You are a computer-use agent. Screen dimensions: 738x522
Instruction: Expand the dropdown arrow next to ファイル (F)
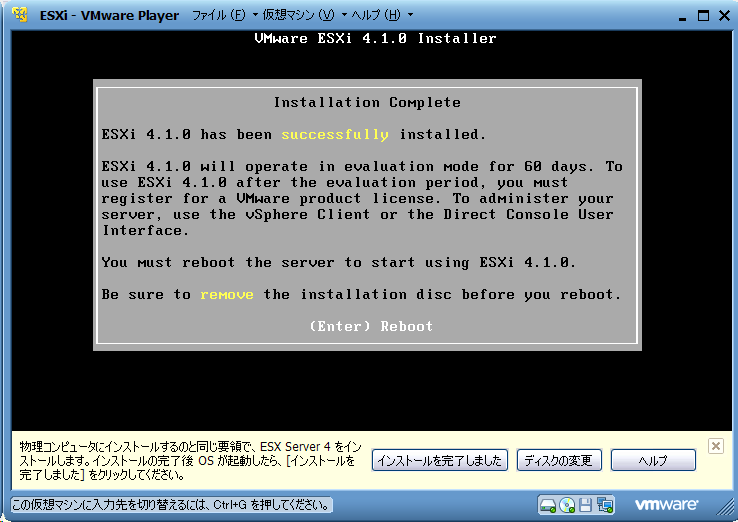[255, 15]
